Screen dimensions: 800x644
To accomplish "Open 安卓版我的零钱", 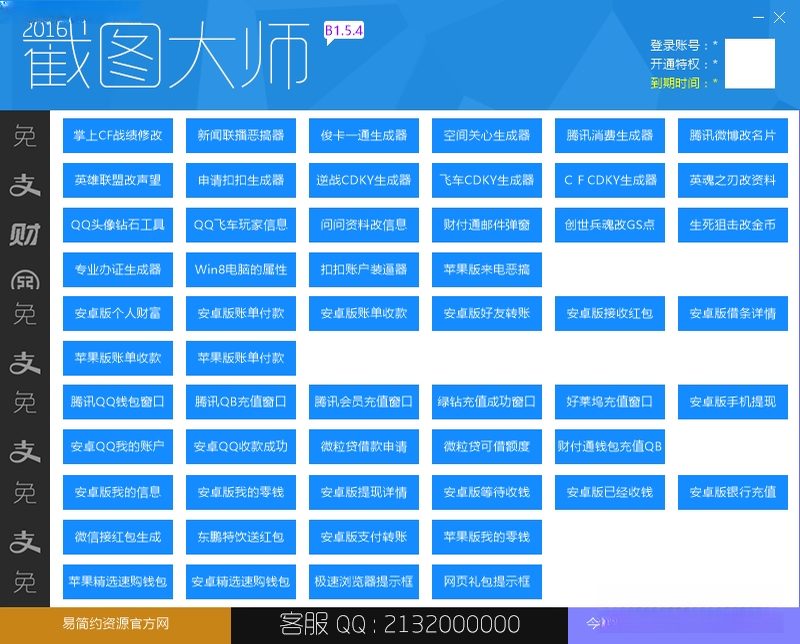I will click(241, 492).
